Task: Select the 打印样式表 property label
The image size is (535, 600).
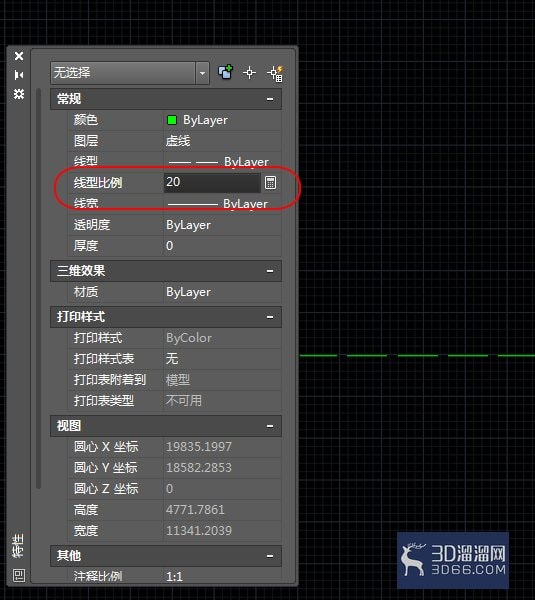Action: pos(104,359)
